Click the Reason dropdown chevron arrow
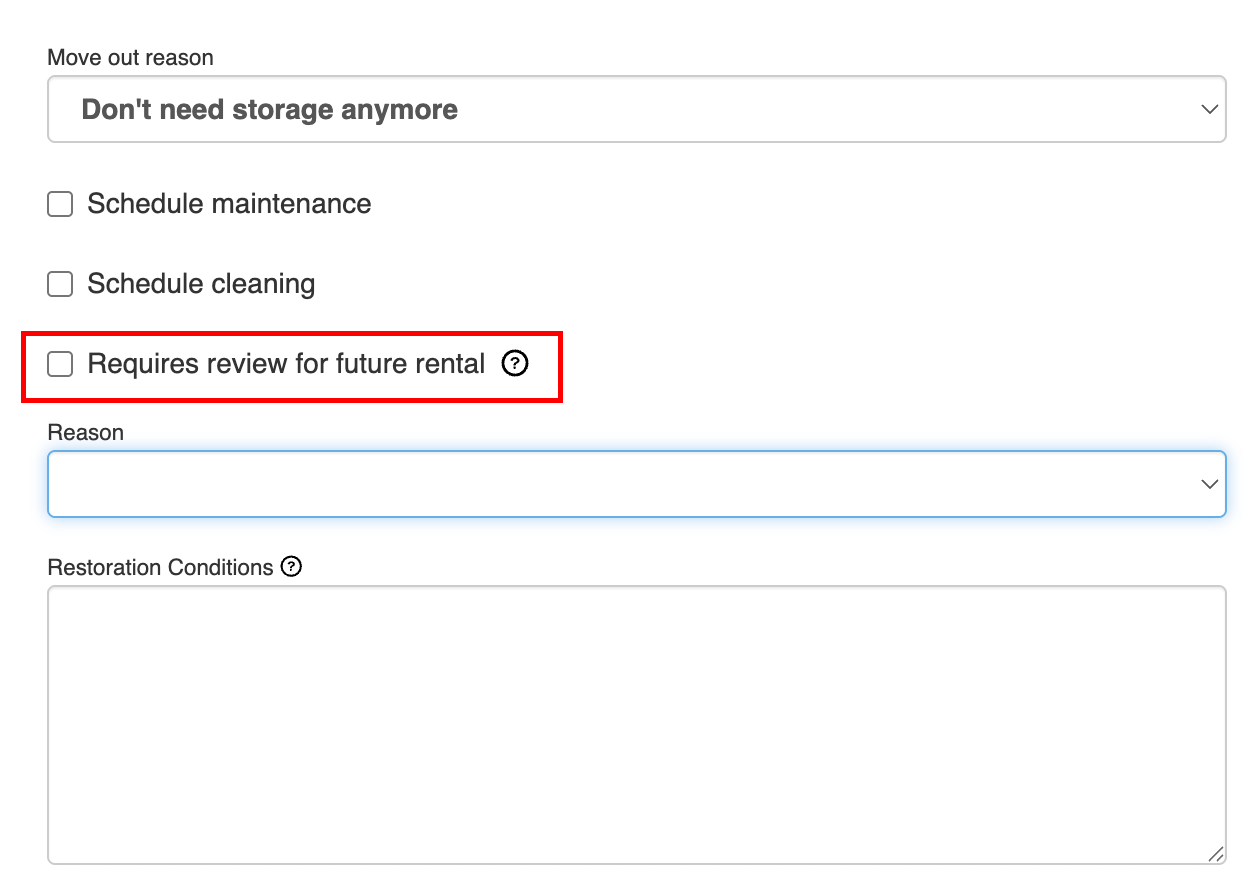 (x=1209, y=484)
